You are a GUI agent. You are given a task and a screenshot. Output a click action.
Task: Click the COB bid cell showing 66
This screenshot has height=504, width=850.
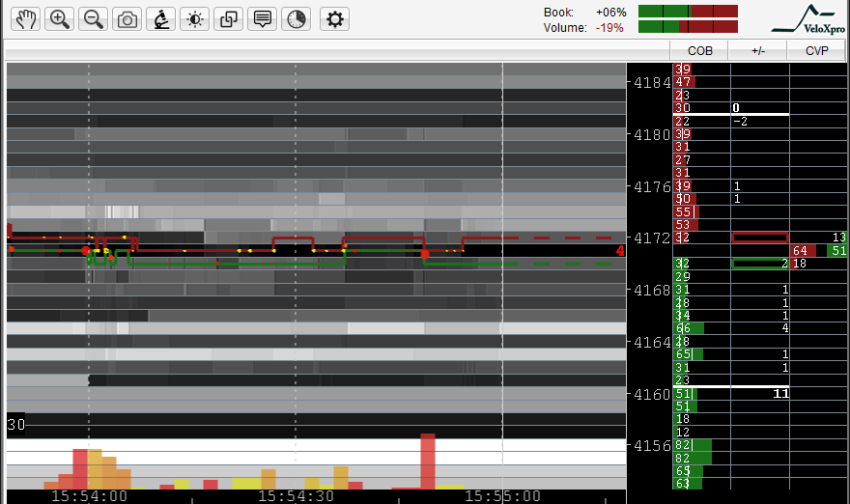pyautogui.click(x=701, y=328)
